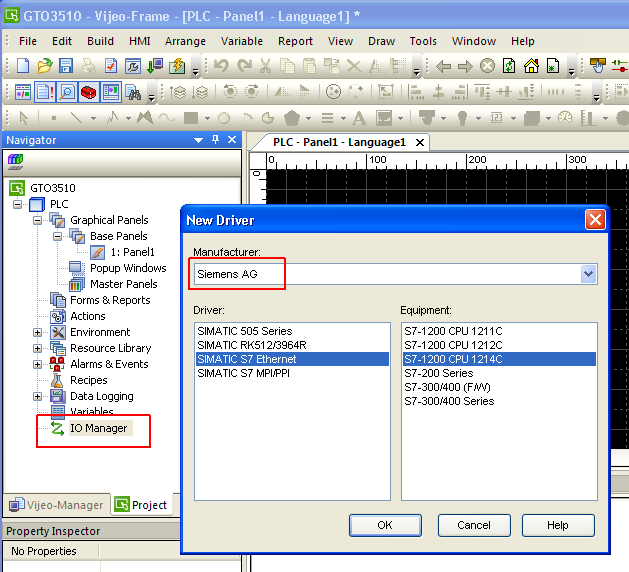
Task: Click the Undo toolbar icon
Action: pos(221,66)
